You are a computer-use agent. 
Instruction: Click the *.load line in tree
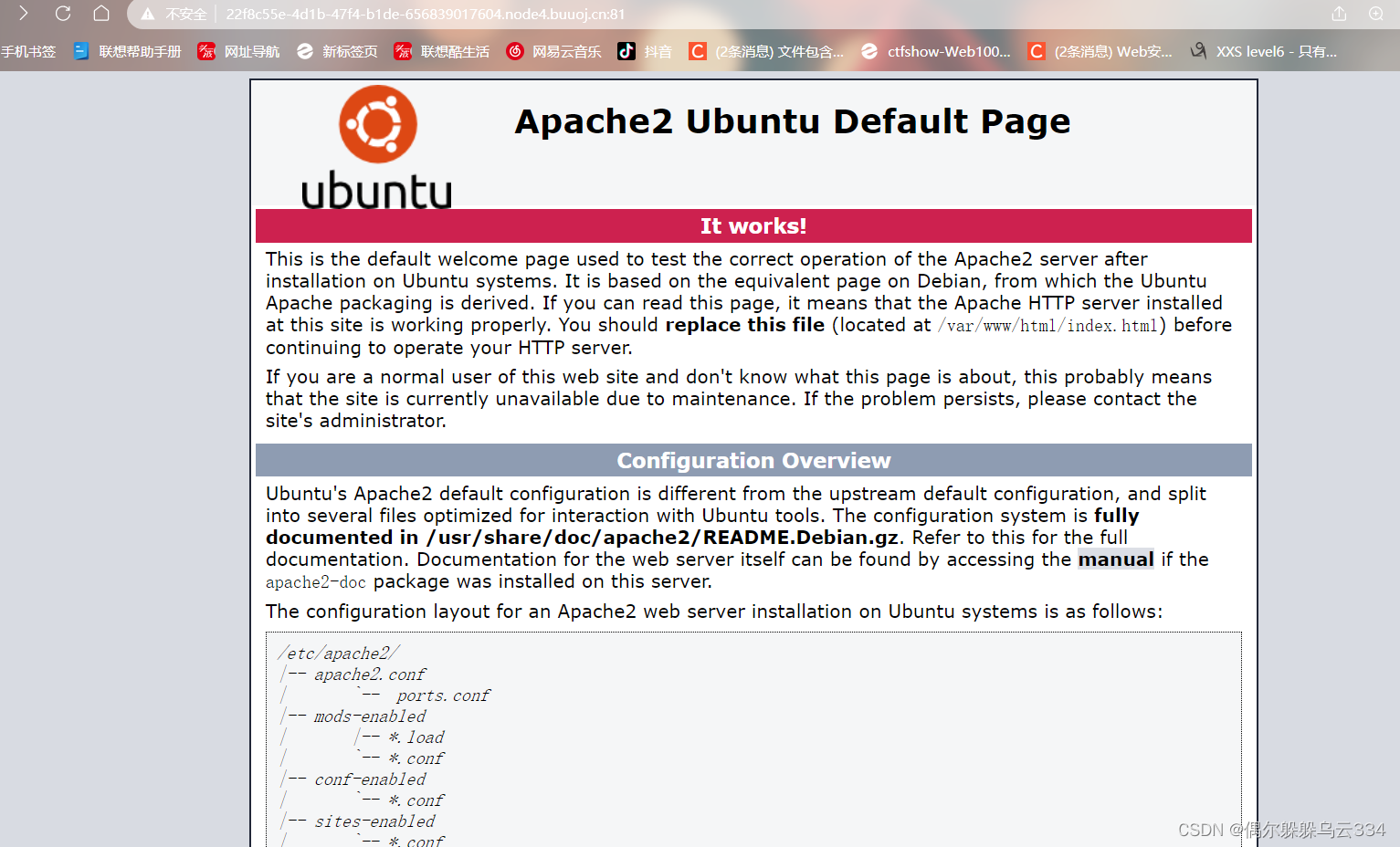pos(416,737)
